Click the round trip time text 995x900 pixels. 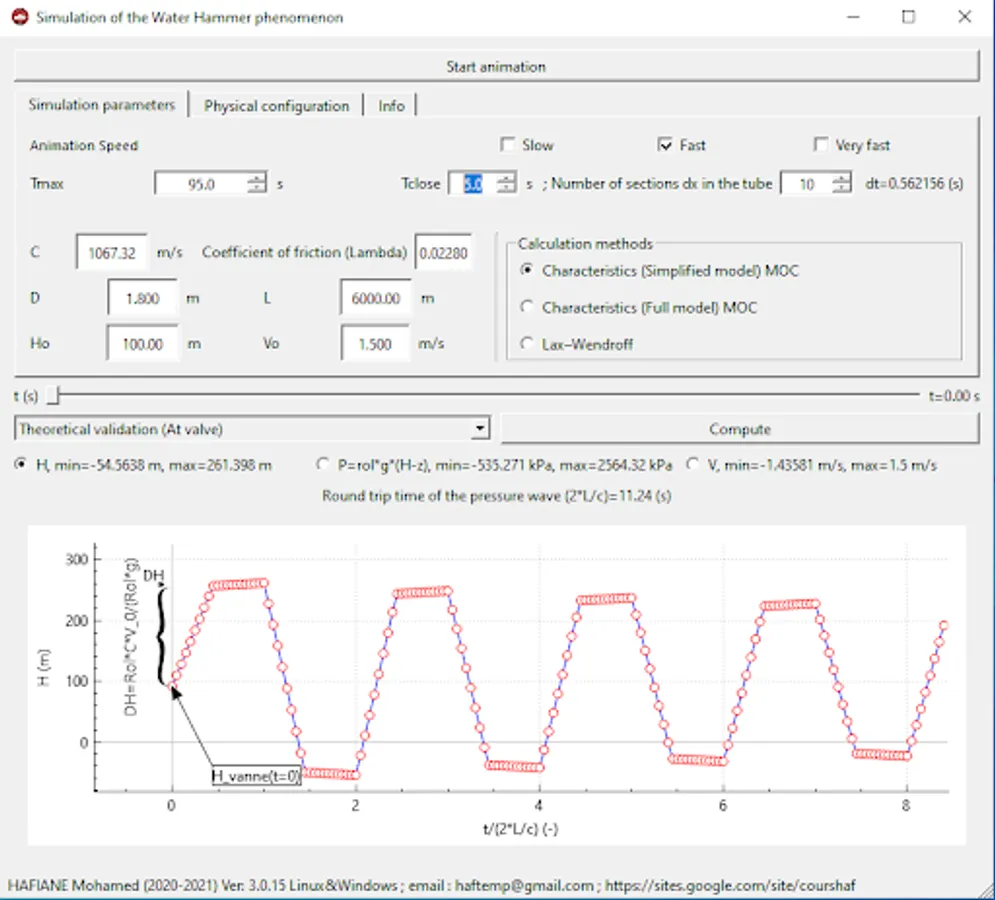click(496, 496)
